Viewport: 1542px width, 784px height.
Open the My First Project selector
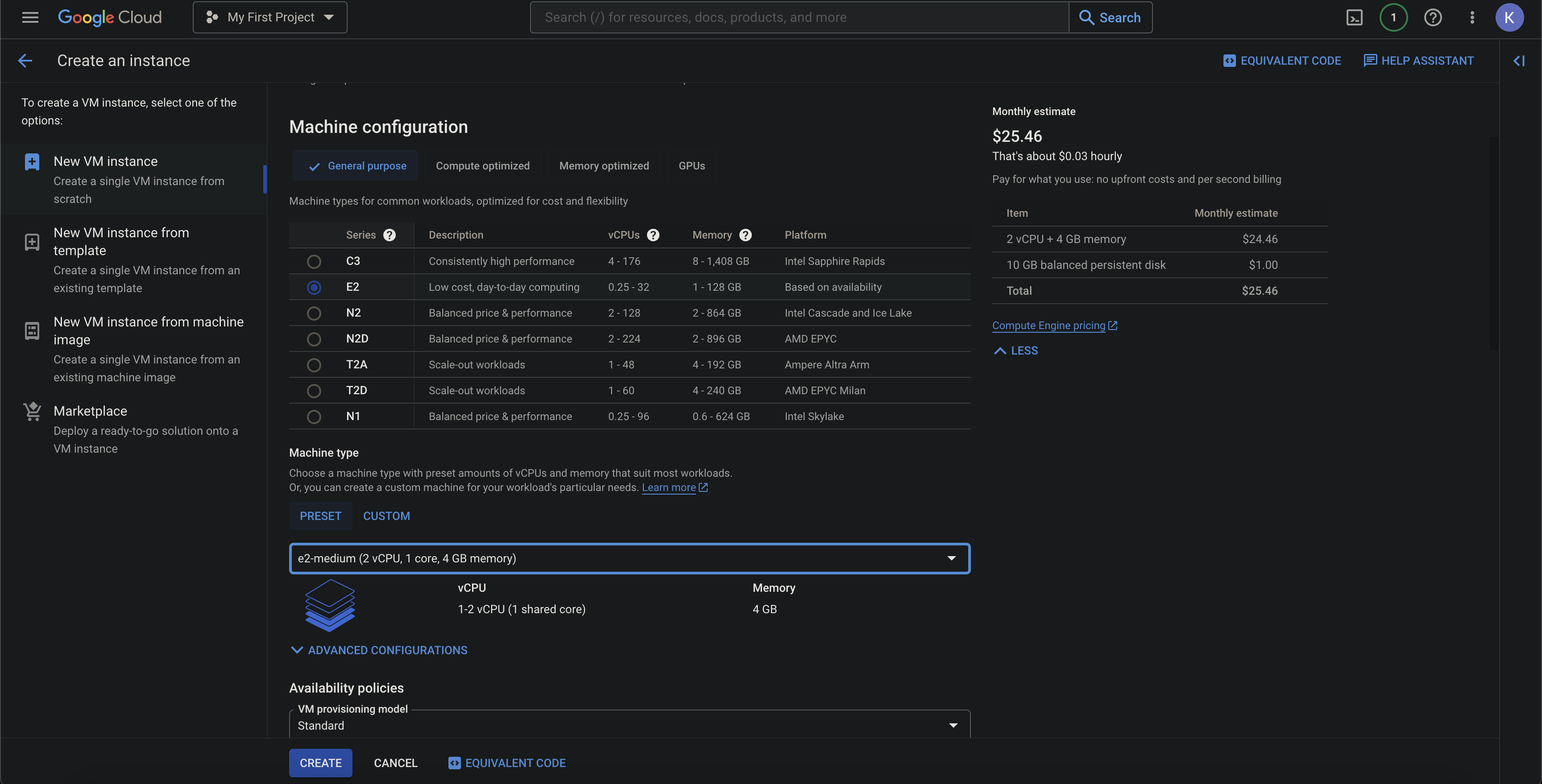tap(270, 17)
